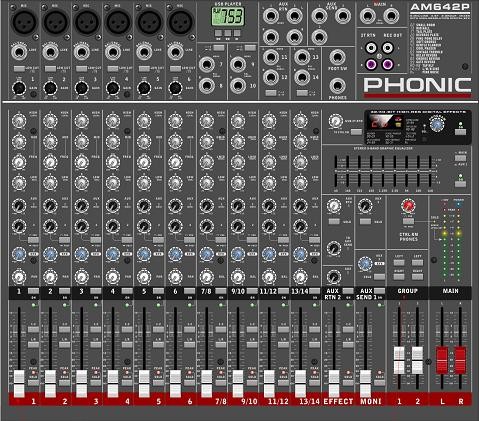Select channel 6 blue EFX knob

click(175, 254)
